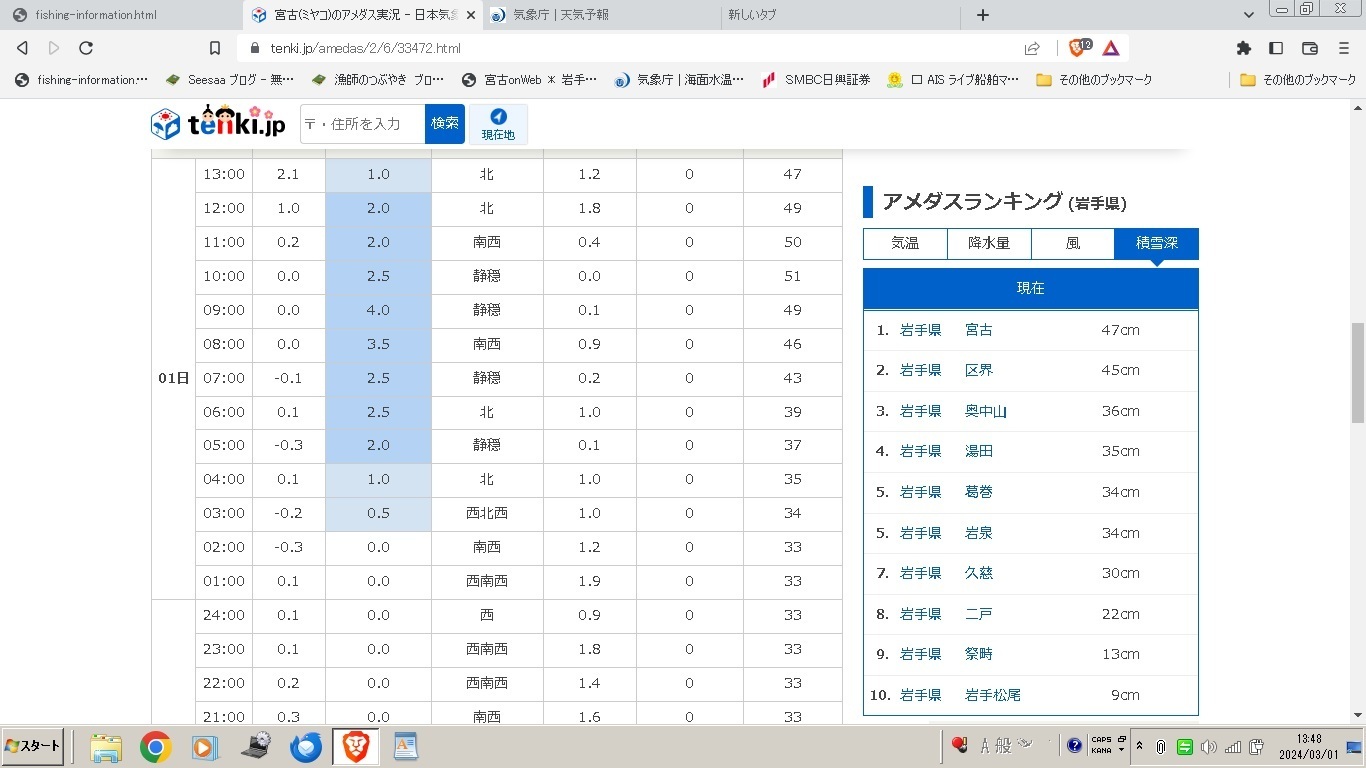The width and height of the screenshot is (1366, 768).
Task: Bookmark this page with the bookmark icon
Action: point(214,48)
